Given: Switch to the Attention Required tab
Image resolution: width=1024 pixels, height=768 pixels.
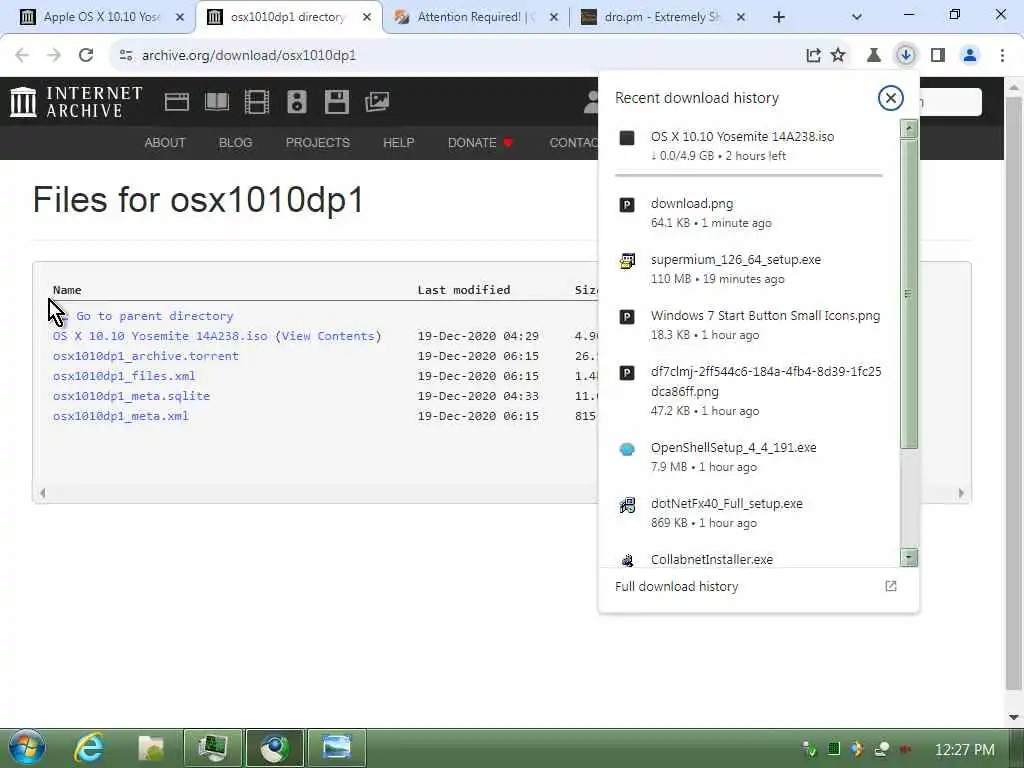Looking at the screenshot, I should tap(475, 17).
